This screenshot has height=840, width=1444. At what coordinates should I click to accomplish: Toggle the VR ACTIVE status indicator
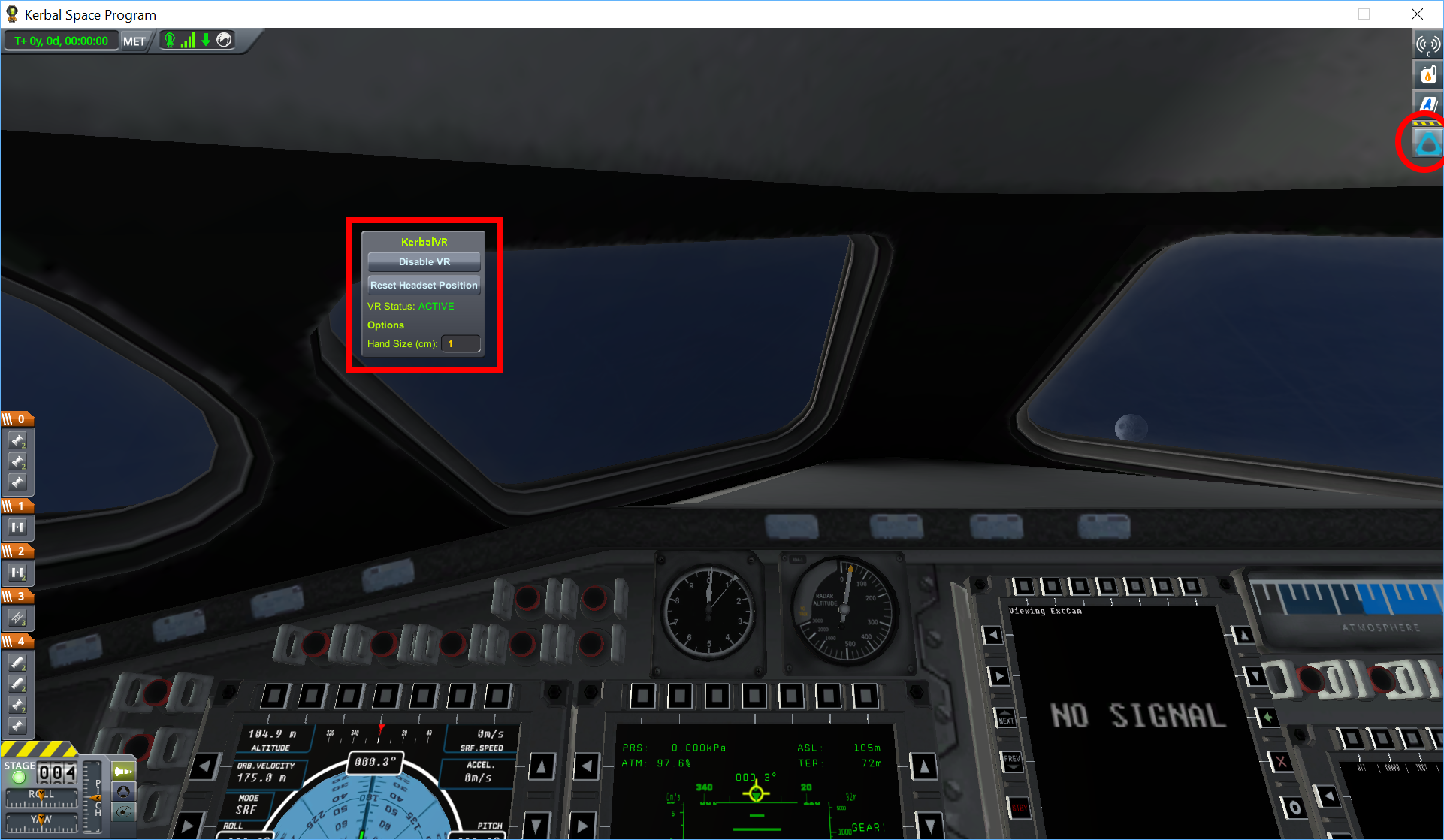tap(423, 261)
